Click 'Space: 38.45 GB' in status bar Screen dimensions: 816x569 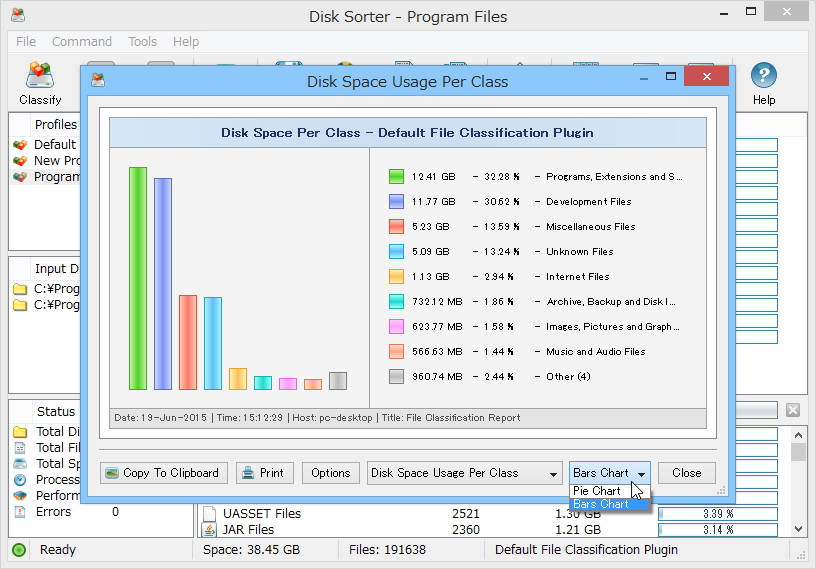tap(251, 550)
